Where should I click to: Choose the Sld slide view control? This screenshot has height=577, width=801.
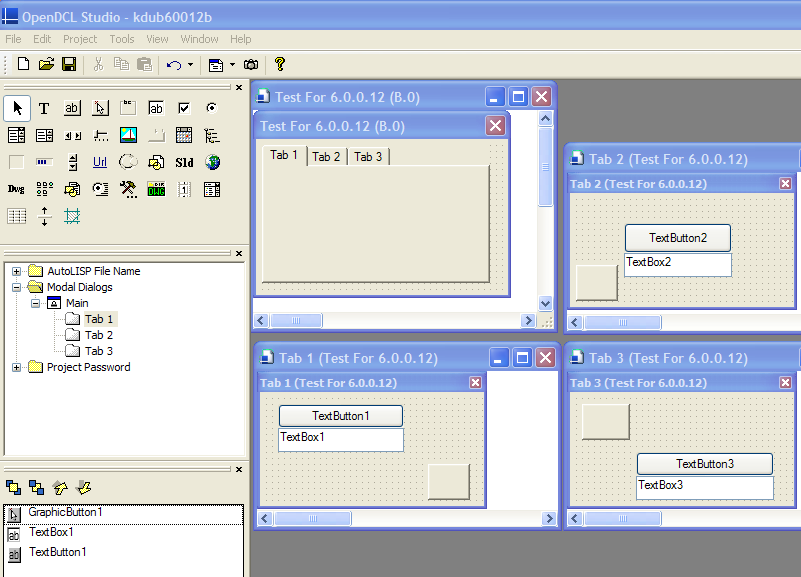tap(184, 162)
